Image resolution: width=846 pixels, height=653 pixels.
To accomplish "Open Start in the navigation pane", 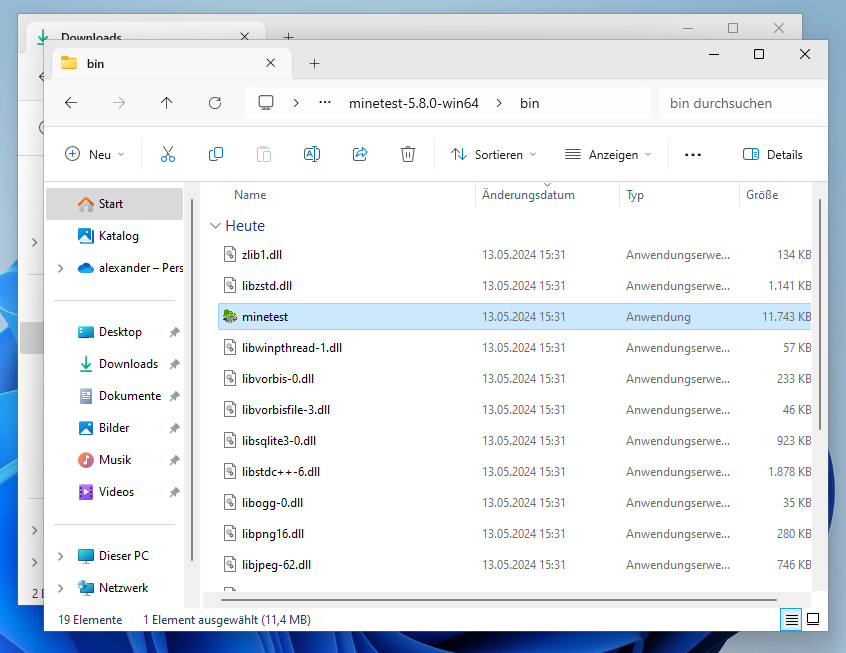I will pos(114,204).
